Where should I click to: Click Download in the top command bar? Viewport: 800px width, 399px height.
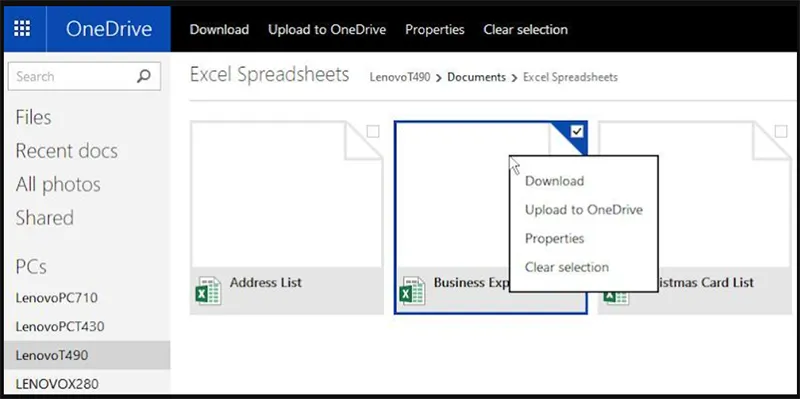[219, 30]
